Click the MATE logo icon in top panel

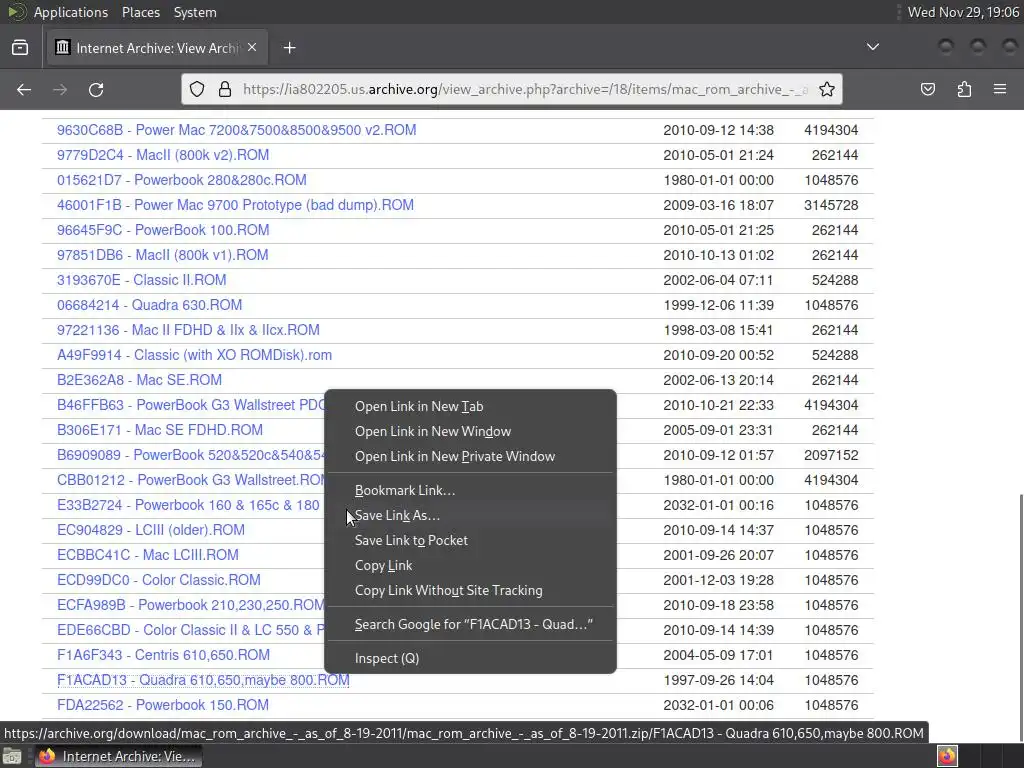(x=16, y=12)
